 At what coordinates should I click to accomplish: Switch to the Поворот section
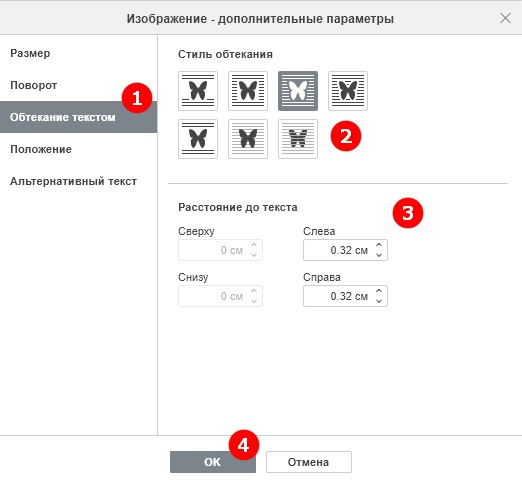coord(78,85)
